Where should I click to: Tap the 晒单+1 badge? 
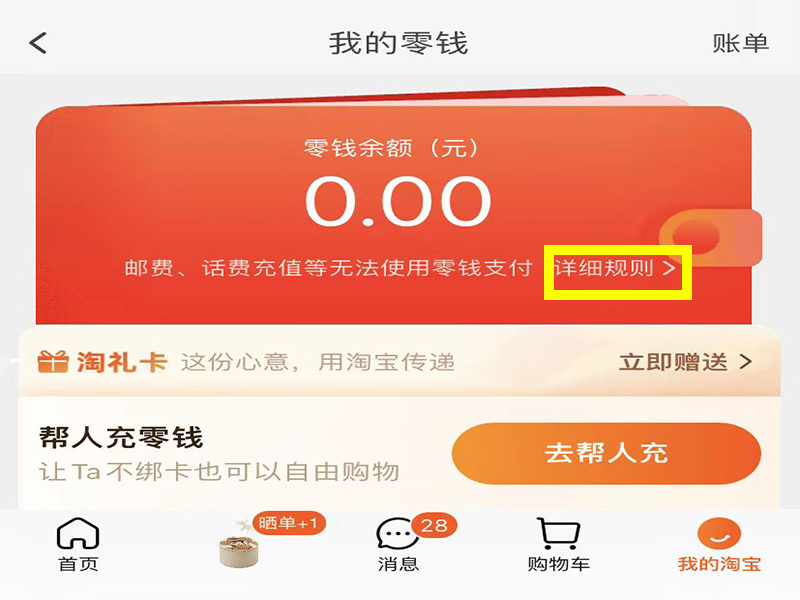289,523
